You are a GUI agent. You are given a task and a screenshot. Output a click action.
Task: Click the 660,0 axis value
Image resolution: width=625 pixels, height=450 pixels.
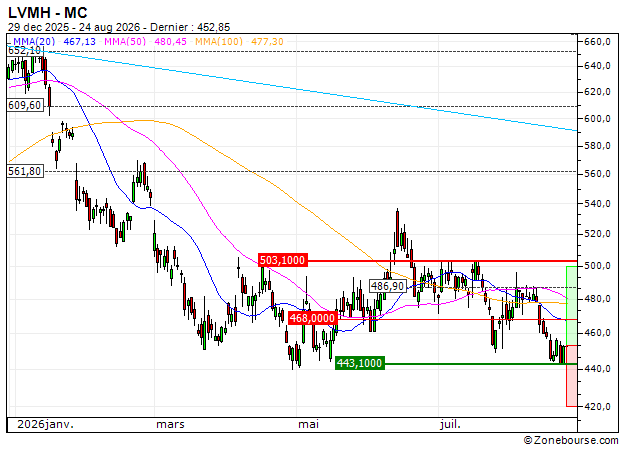pyautogui.click(x=597, y=42)
